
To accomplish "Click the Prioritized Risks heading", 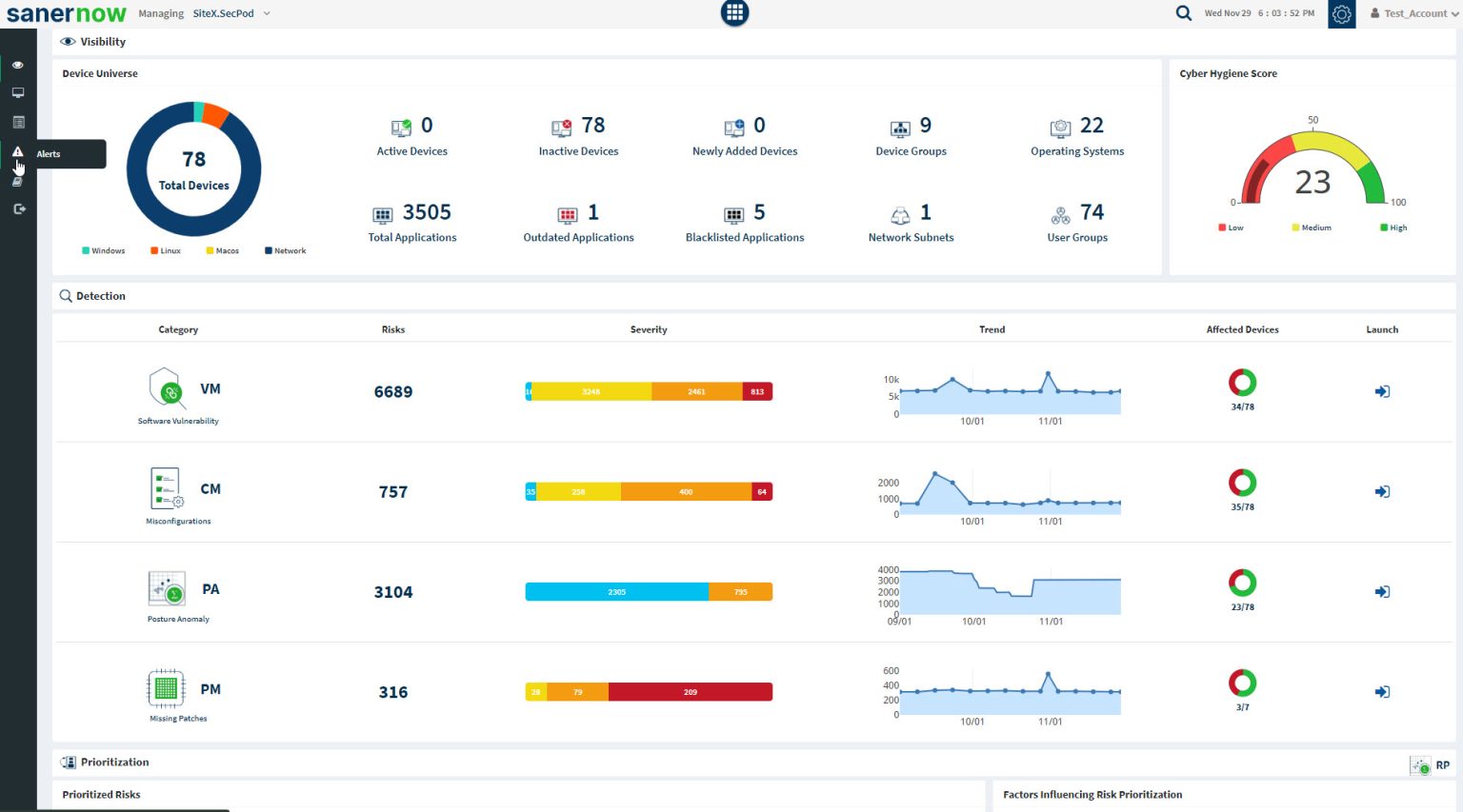I will [101, 795].
